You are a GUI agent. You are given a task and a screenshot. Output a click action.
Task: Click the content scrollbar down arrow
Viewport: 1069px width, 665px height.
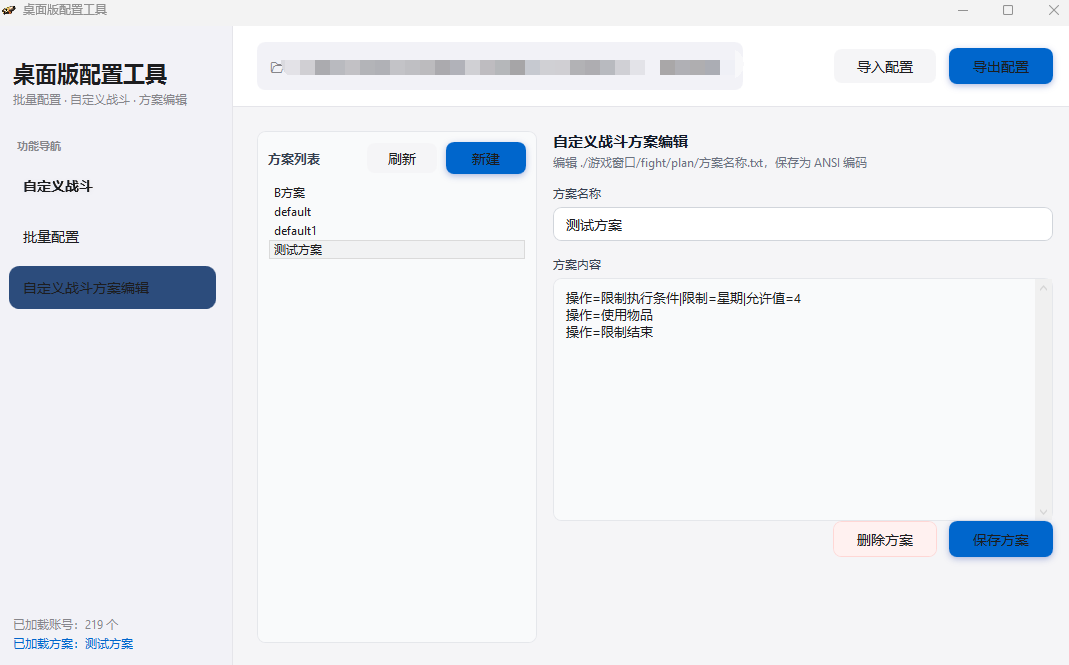click(1044, 511)
